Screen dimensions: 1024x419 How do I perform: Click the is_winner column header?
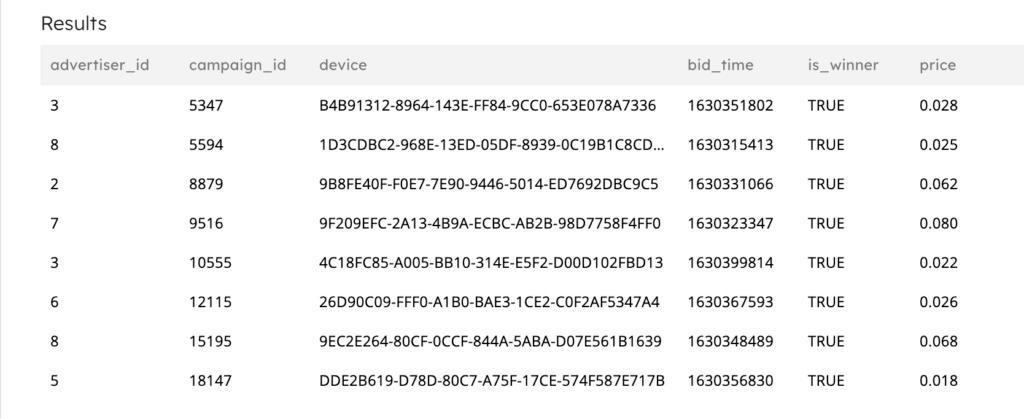tap(842, 66)
